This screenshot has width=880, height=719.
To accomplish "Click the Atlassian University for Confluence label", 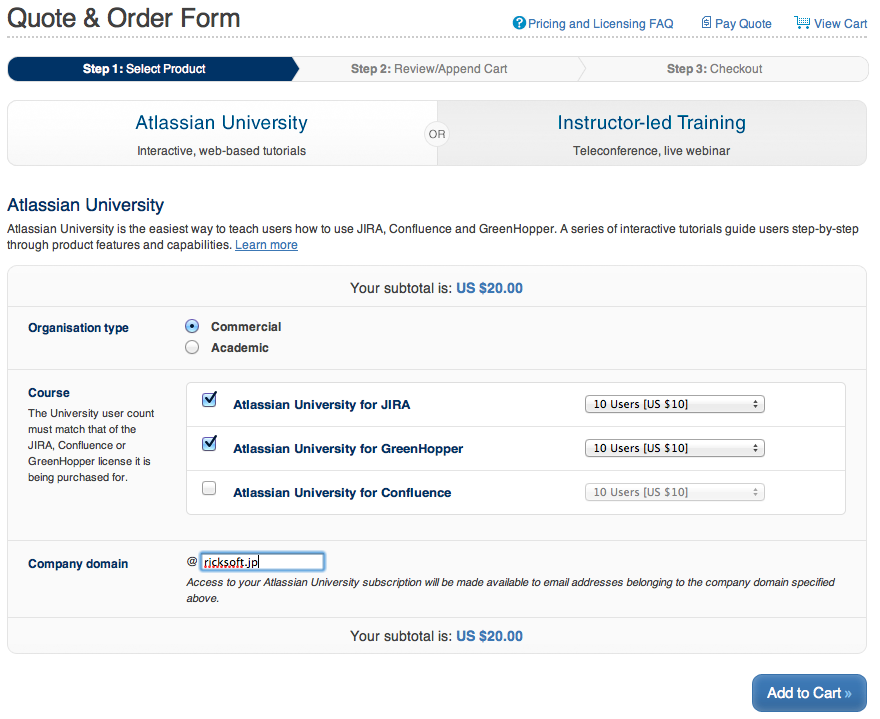I will [342, 493].
